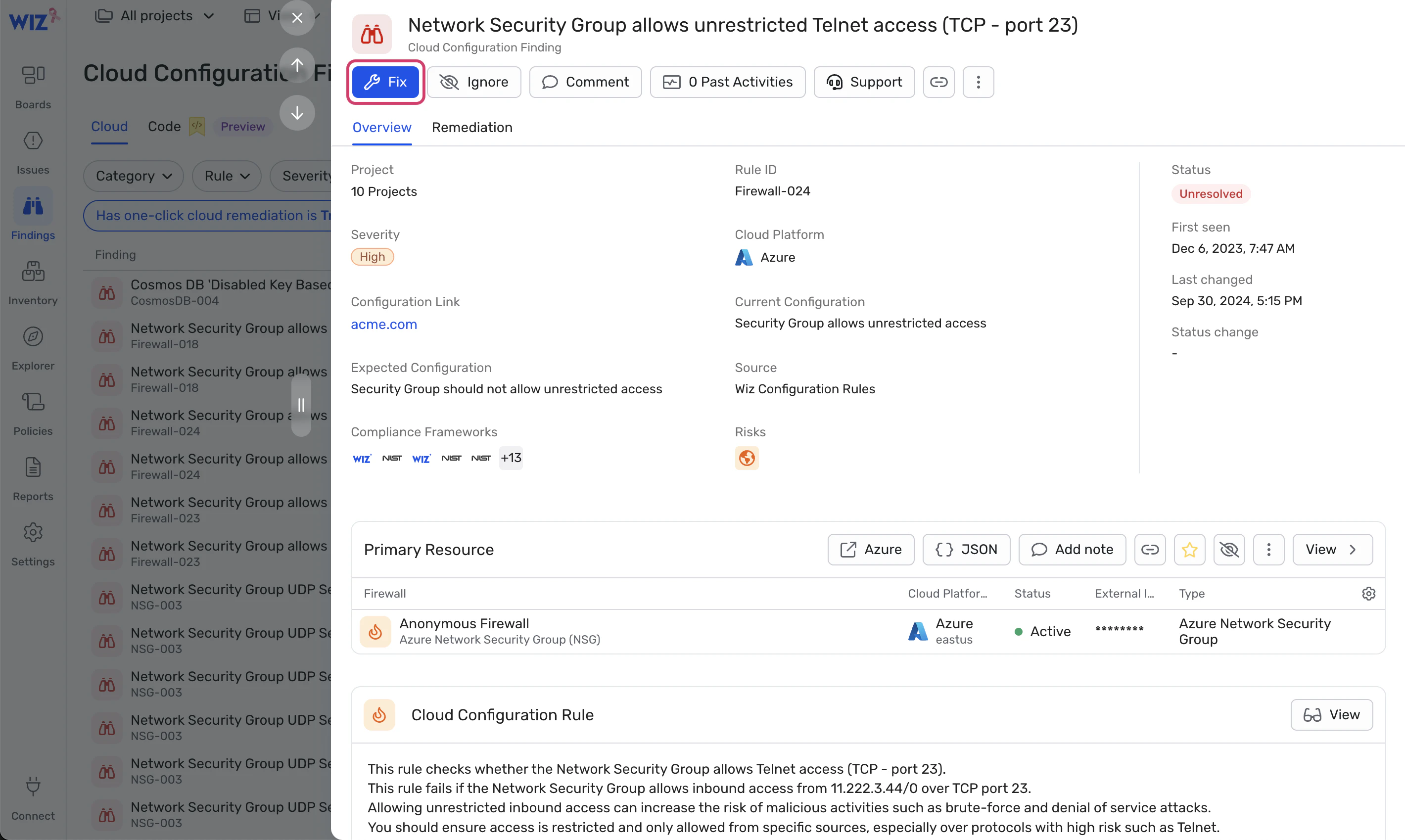This screenshot has height=840, width=1405.
Task: Click the Anonymous Firewall flame icon
Action: [375, 632]
